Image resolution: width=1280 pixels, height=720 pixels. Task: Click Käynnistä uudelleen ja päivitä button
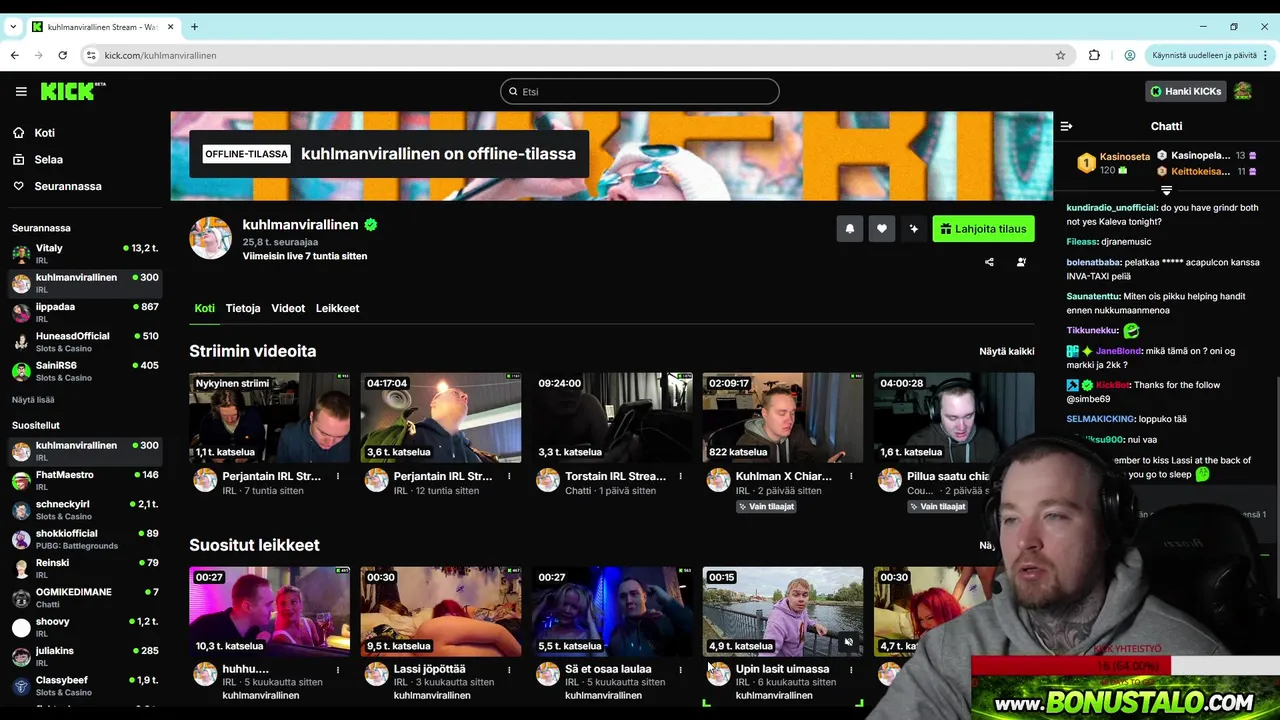point(1210,55)
